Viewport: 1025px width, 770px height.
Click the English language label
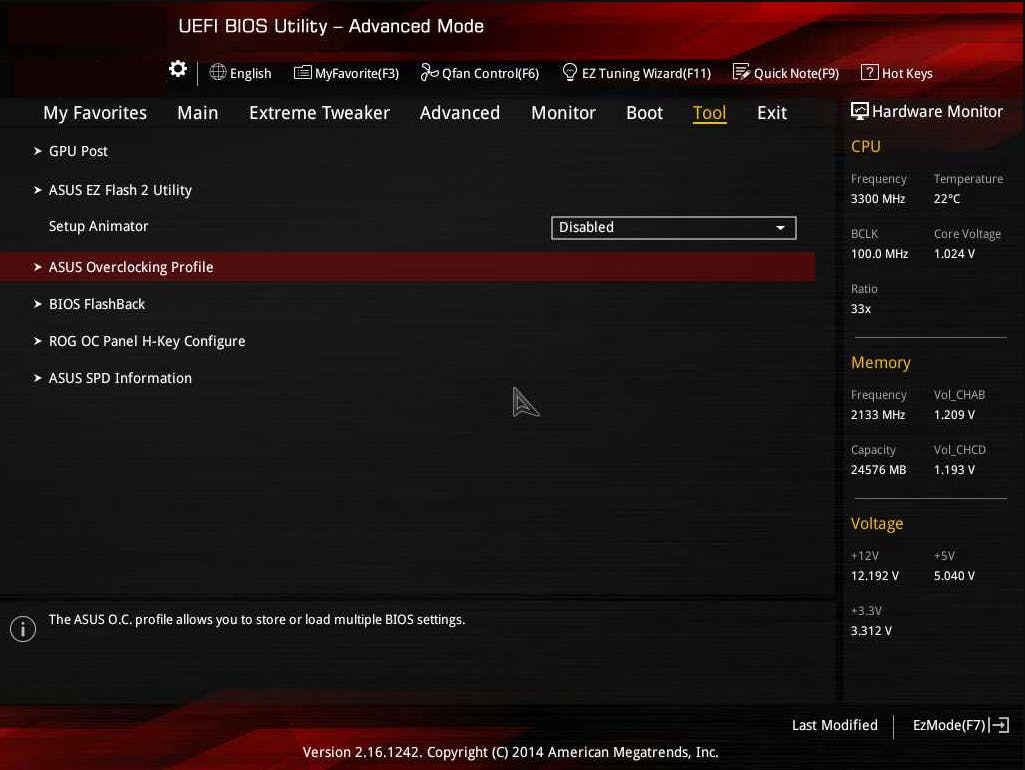pyautogui.click(x=250, y=73)
